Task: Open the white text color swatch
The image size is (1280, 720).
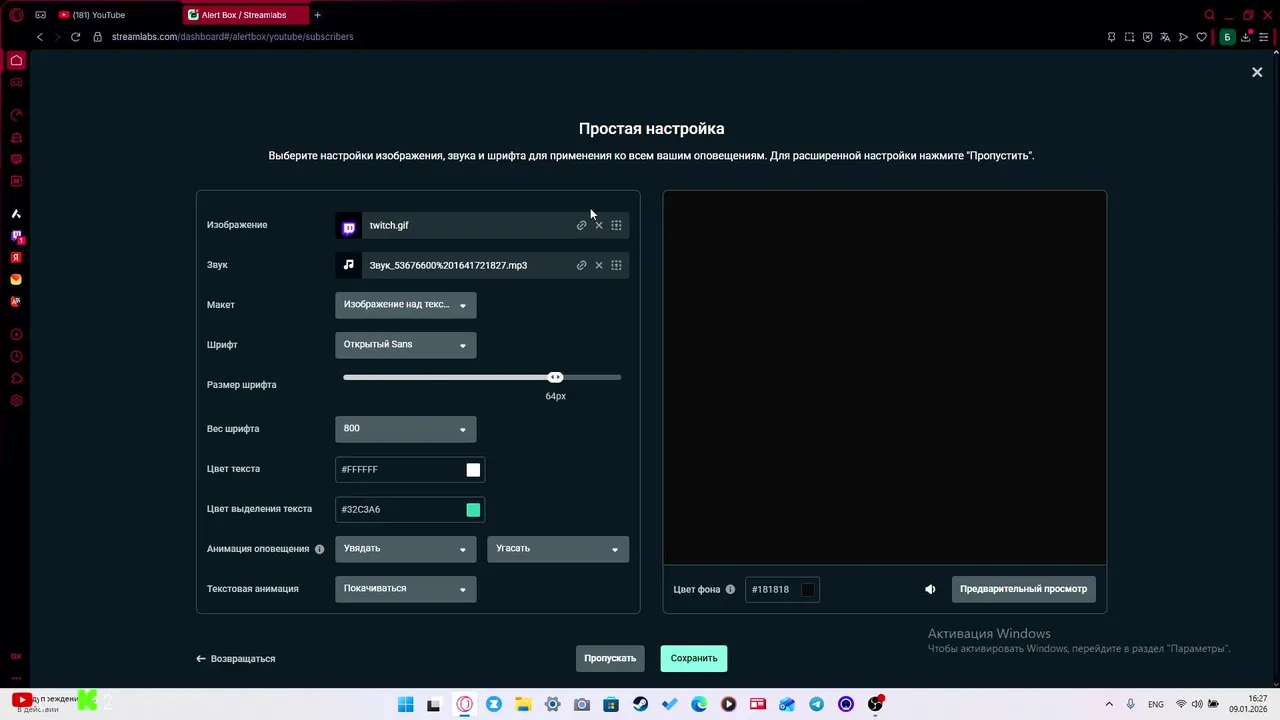Action: pos(473,469)
